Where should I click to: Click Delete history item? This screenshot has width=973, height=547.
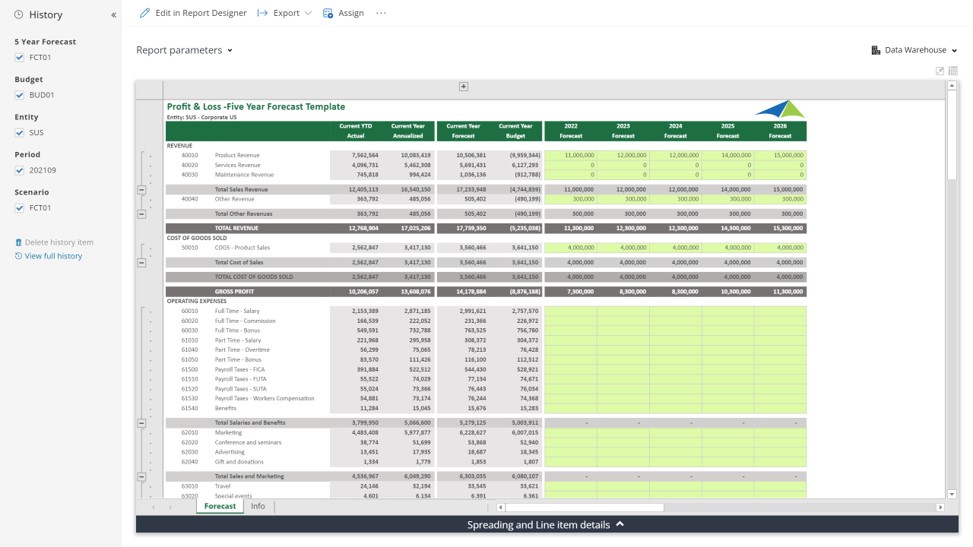tap(58, 242)
